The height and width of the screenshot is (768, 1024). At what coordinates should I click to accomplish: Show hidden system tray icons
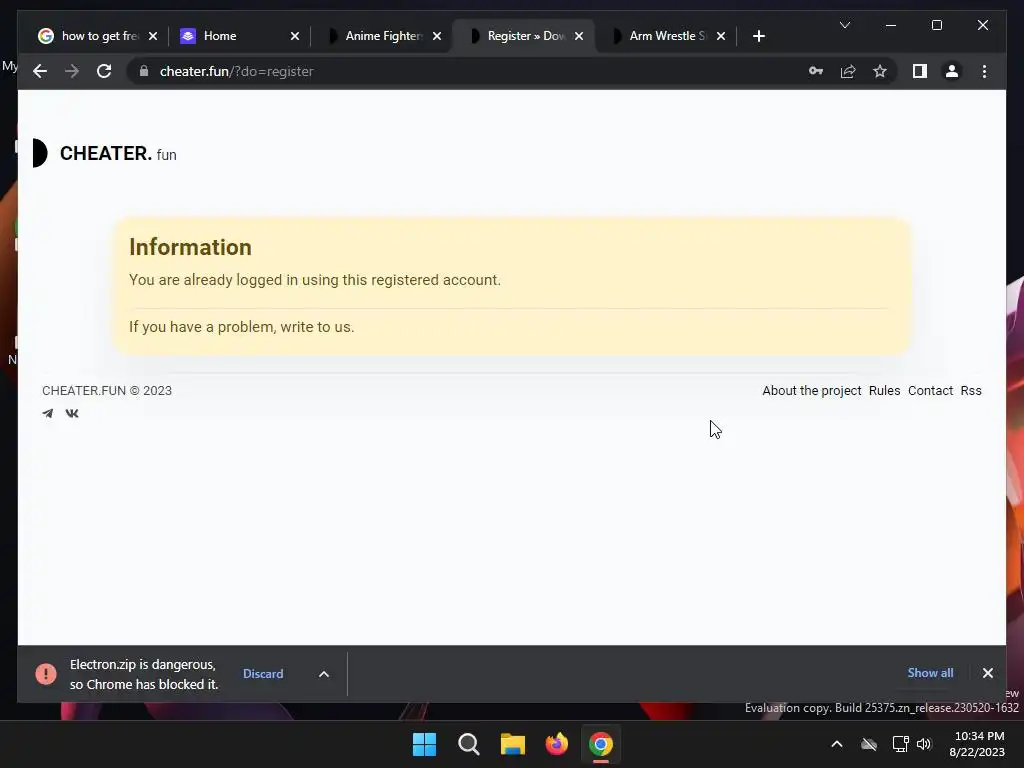tap(837, 744)
